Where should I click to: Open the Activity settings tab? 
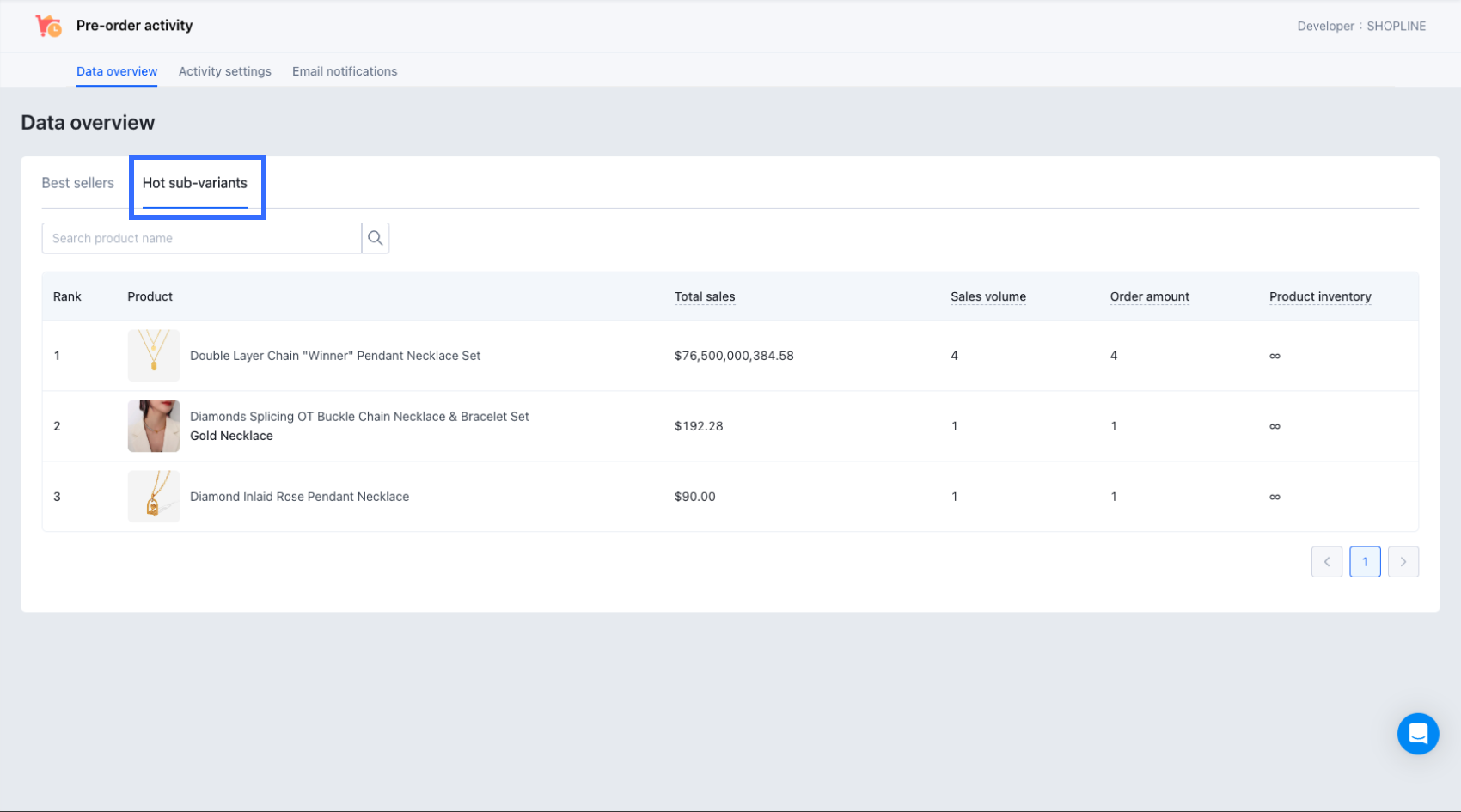click(x=224, y=71)
